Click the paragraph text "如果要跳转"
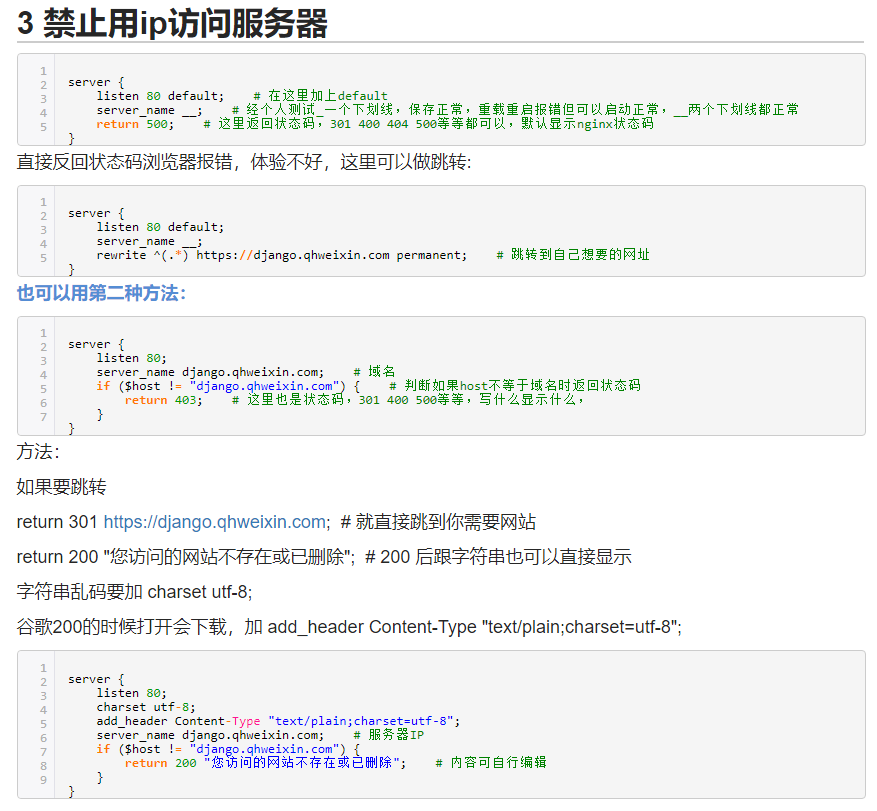Viewport: 877px width, 811px height. coord(62,487)
